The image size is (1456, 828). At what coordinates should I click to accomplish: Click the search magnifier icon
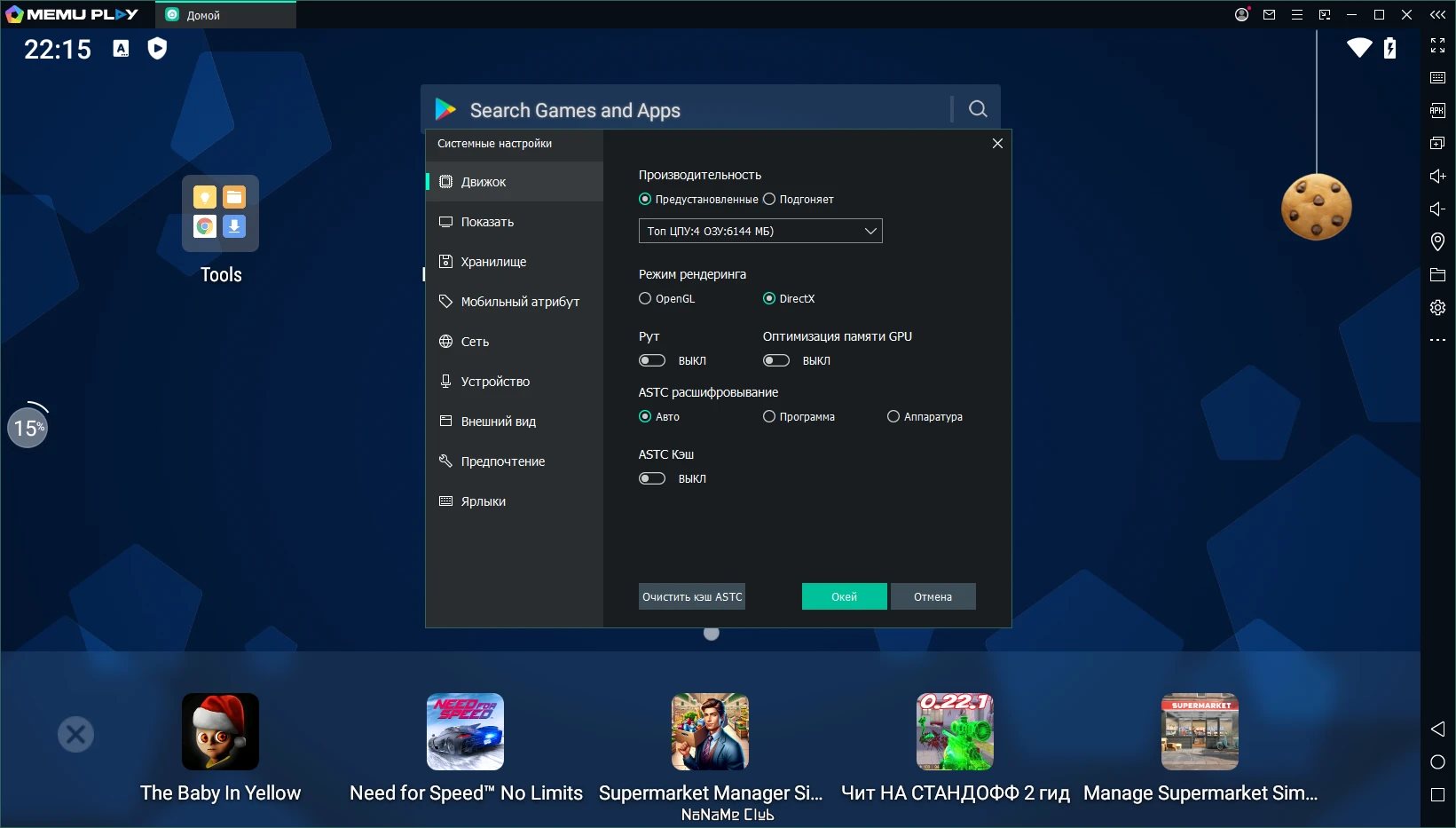pyautogui.click(x=978, y=108)
